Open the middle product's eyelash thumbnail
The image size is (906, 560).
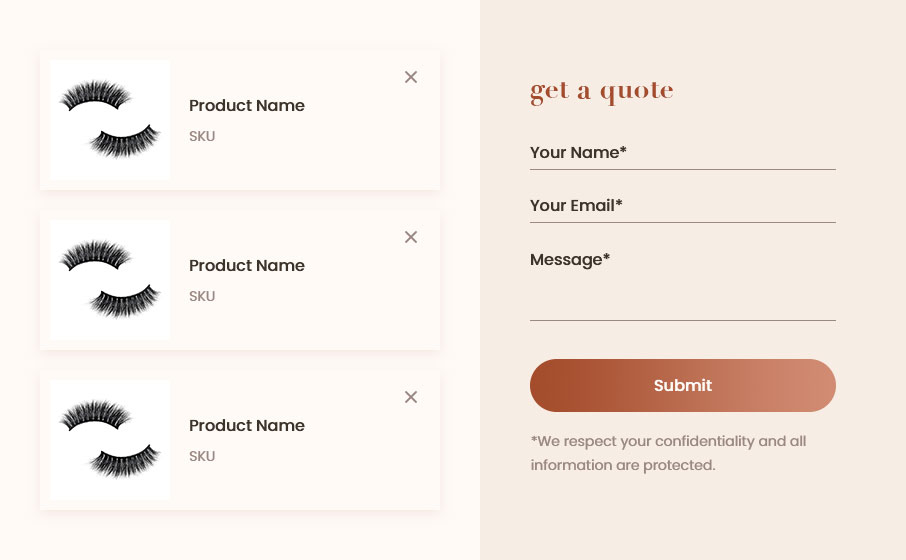click(110, 280)
